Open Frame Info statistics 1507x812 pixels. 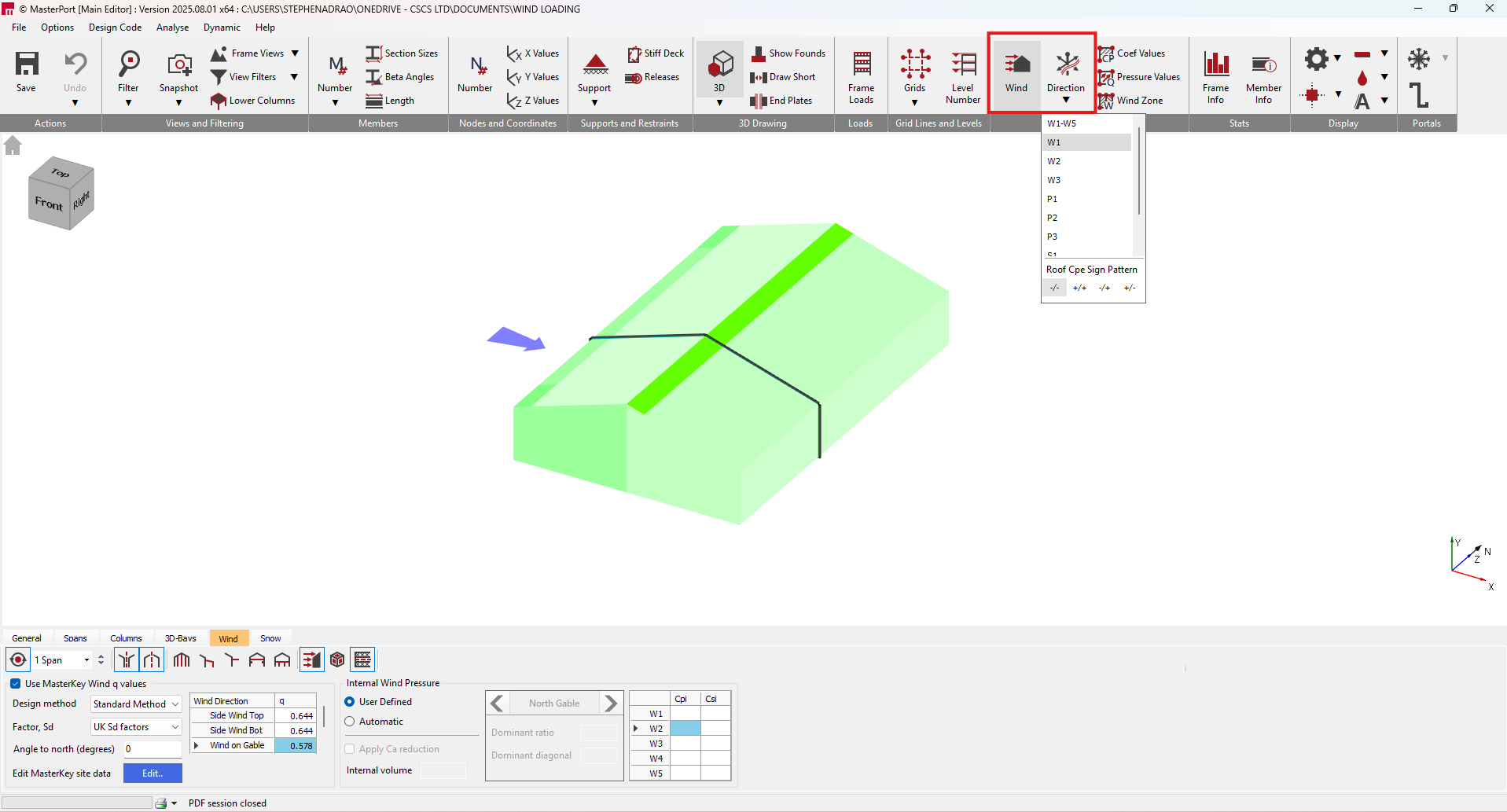click(x=1216, y=76)
